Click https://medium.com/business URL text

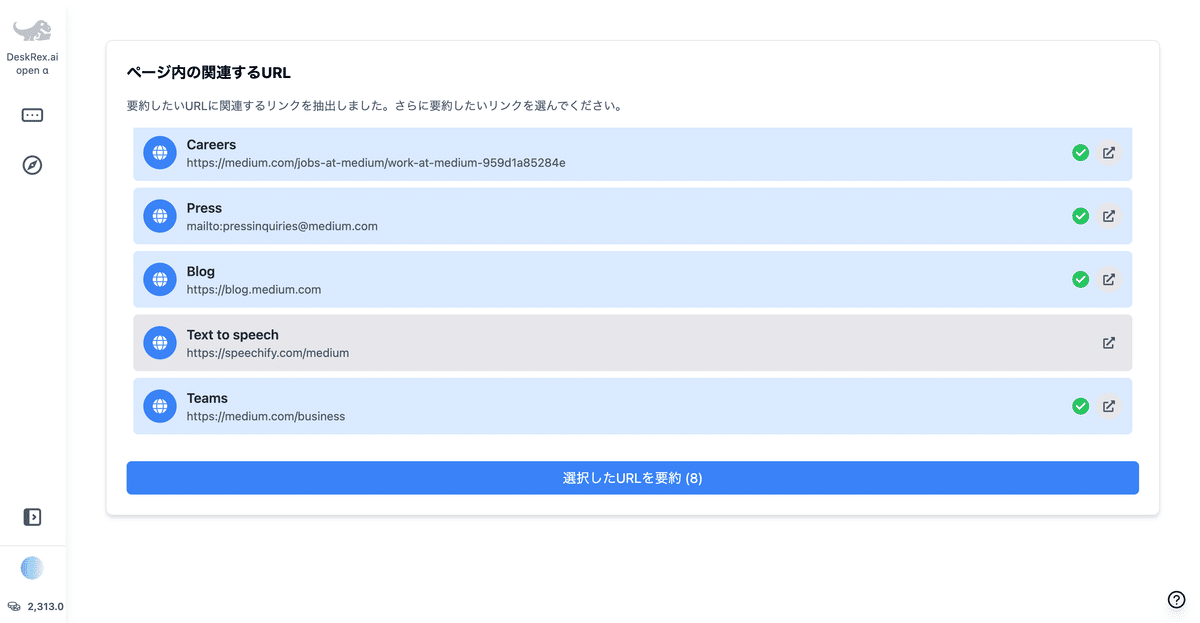(x=265, y=416)
